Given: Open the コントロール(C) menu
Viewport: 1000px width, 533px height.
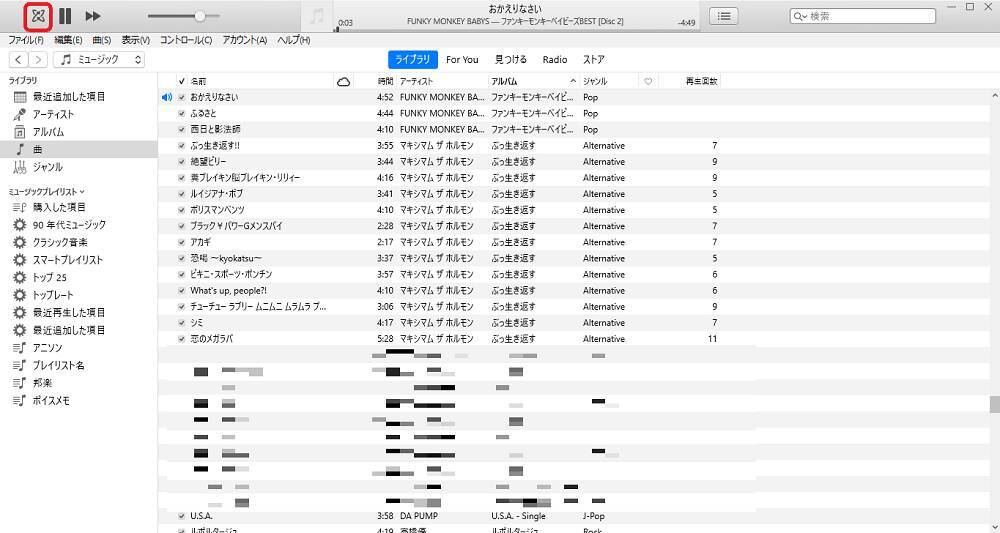Looking at the screenshot, I should [x=186, y=40].
